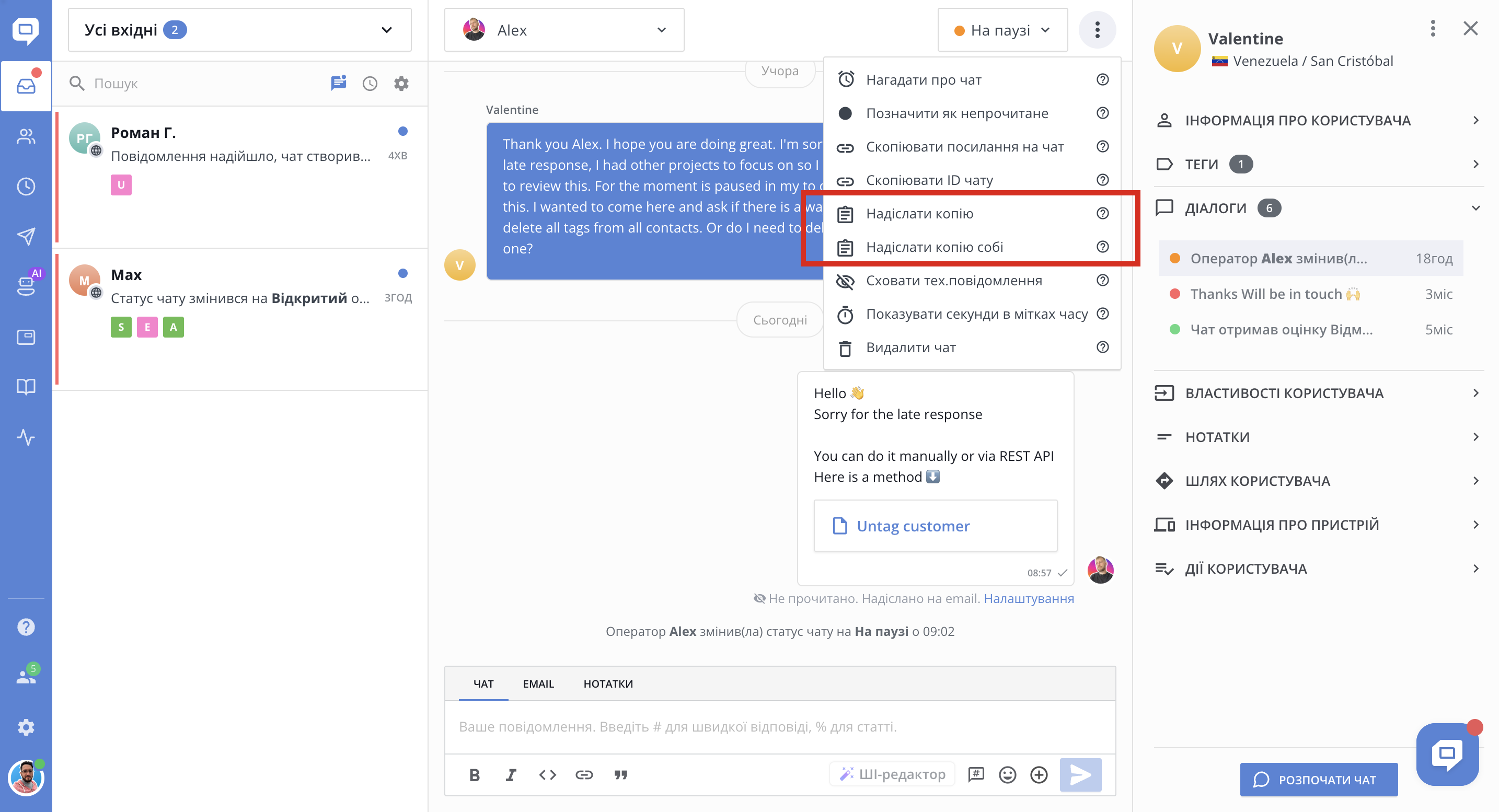This screenshot has width=1499, height=812.
Task: Click the saved replies hashtag icon
Action: click(x=976, y=774)
